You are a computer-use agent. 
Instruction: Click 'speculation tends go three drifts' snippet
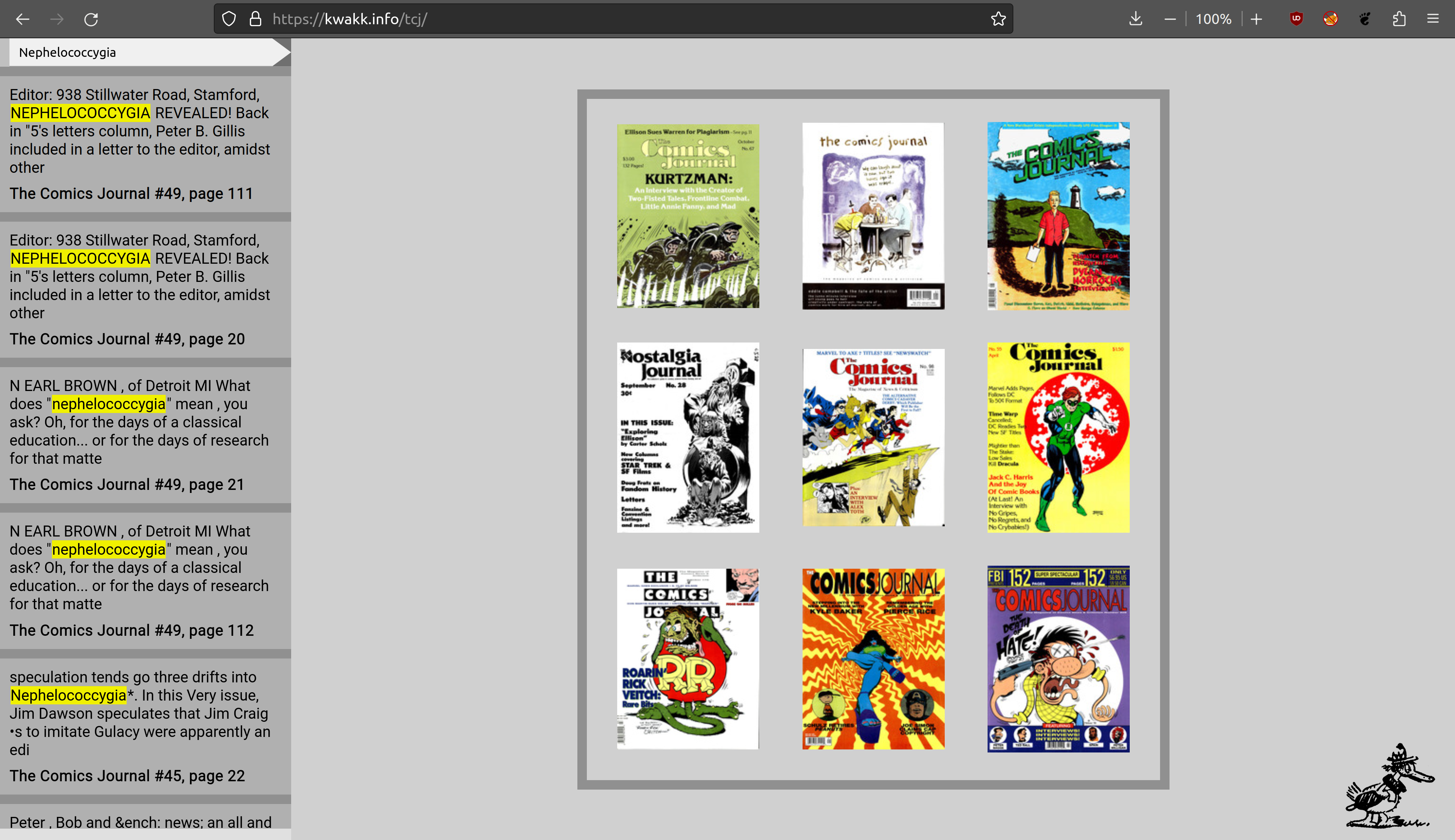tap(140, 713)
